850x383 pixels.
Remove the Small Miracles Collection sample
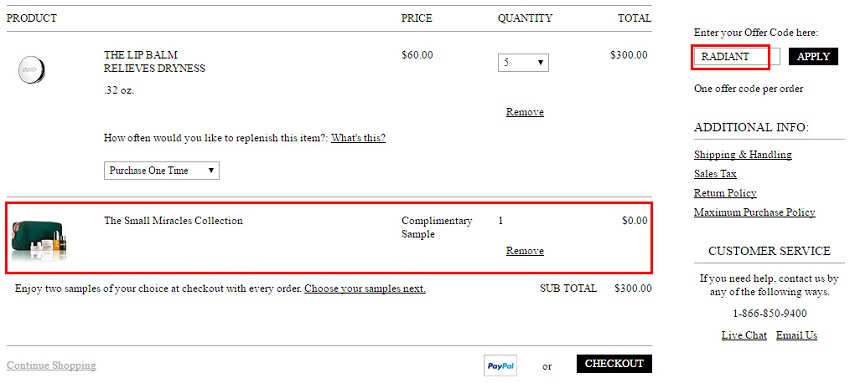click(525, 251)
